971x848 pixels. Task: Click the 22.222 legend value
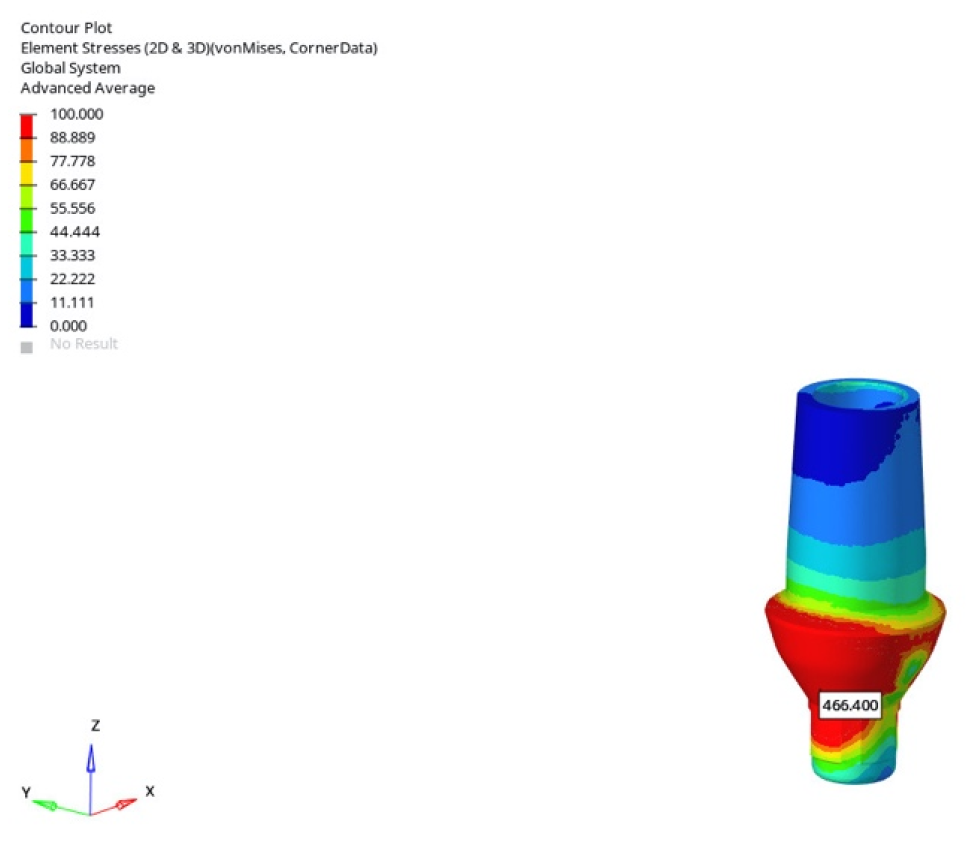(72, 279)
